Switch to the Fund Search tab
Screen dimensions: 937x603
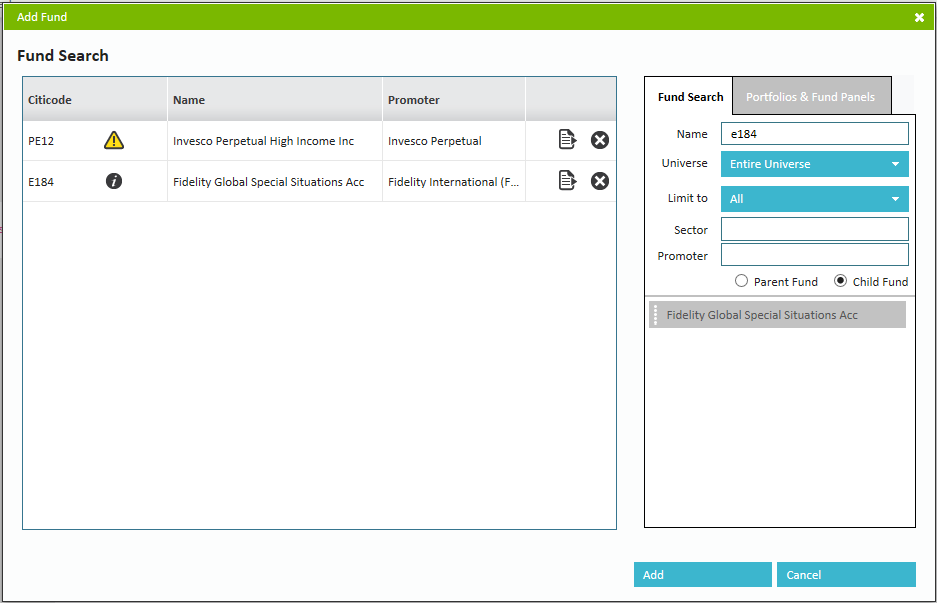(x=690, y=97)
